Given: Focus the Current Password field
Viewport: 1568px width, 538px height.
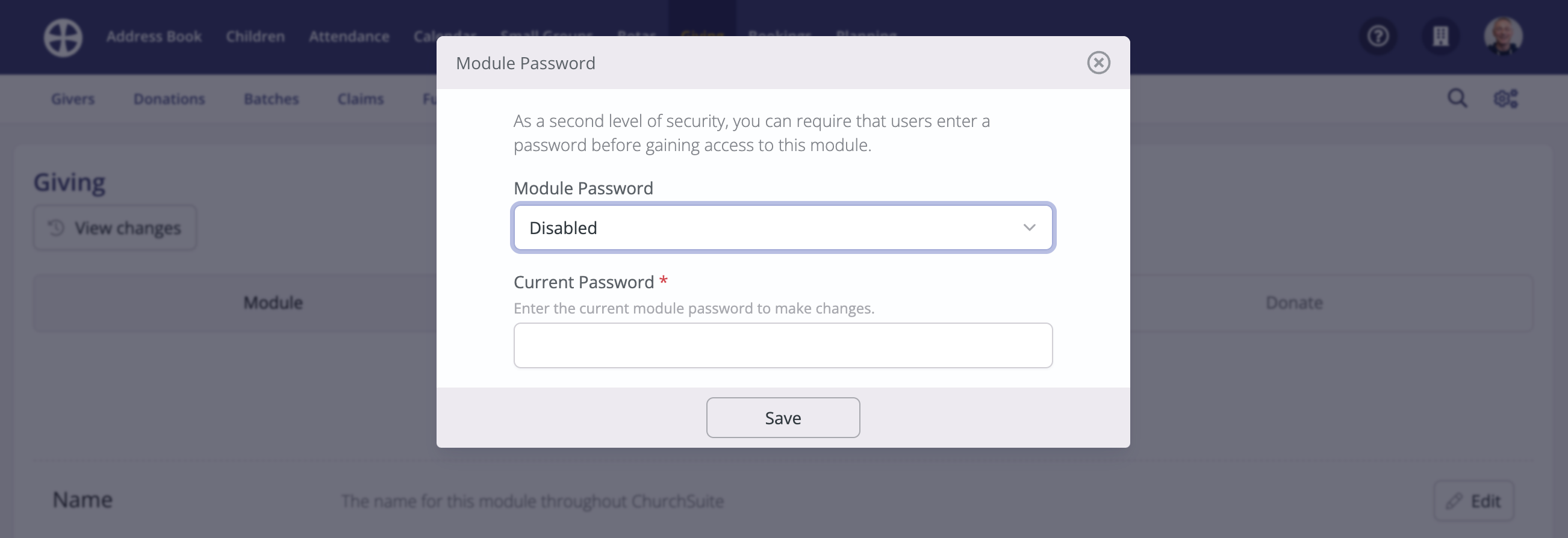Looking at the screenshot, I should (x=783, y=345).
